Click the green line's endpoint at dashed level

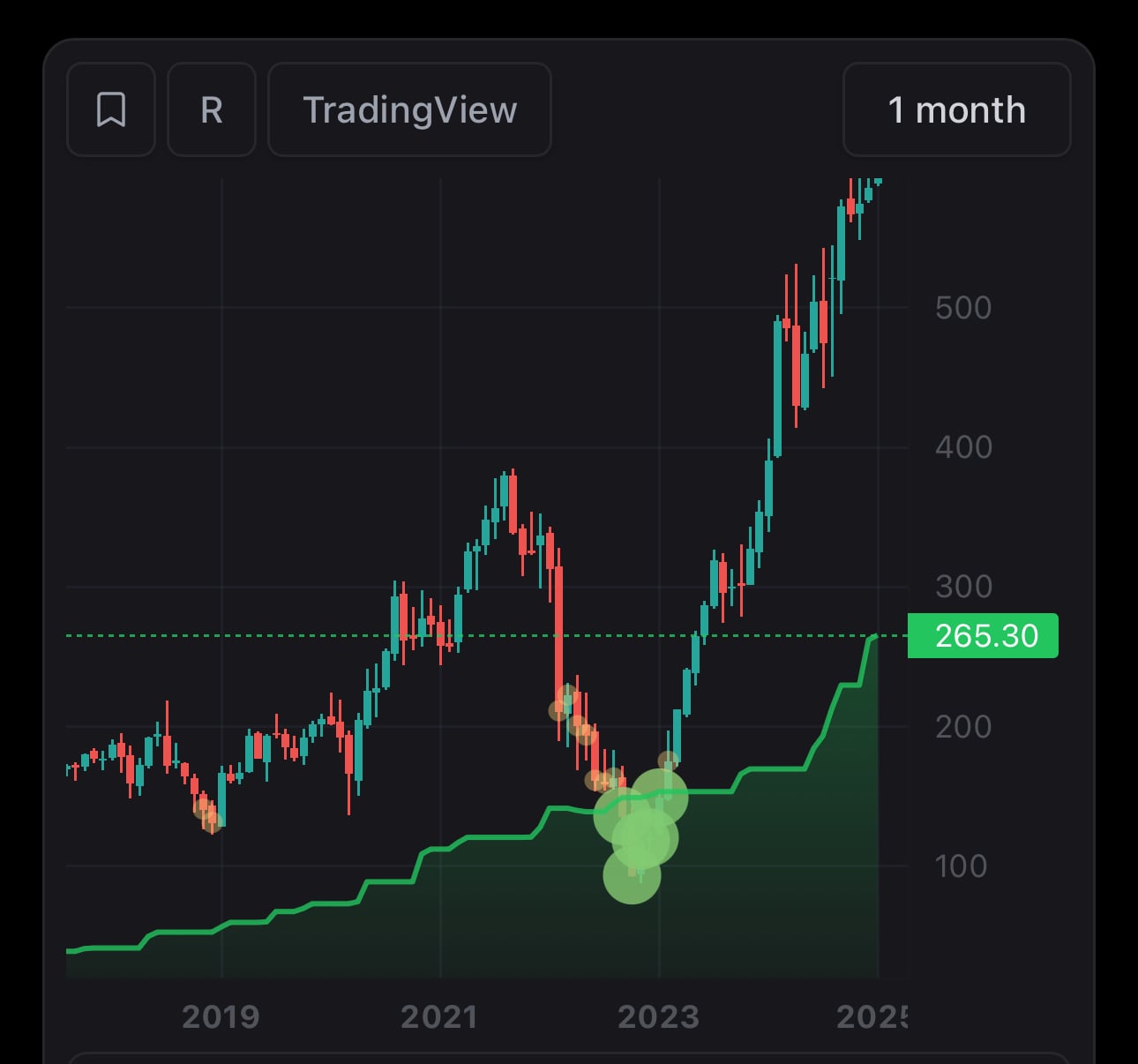coord(874,636)
